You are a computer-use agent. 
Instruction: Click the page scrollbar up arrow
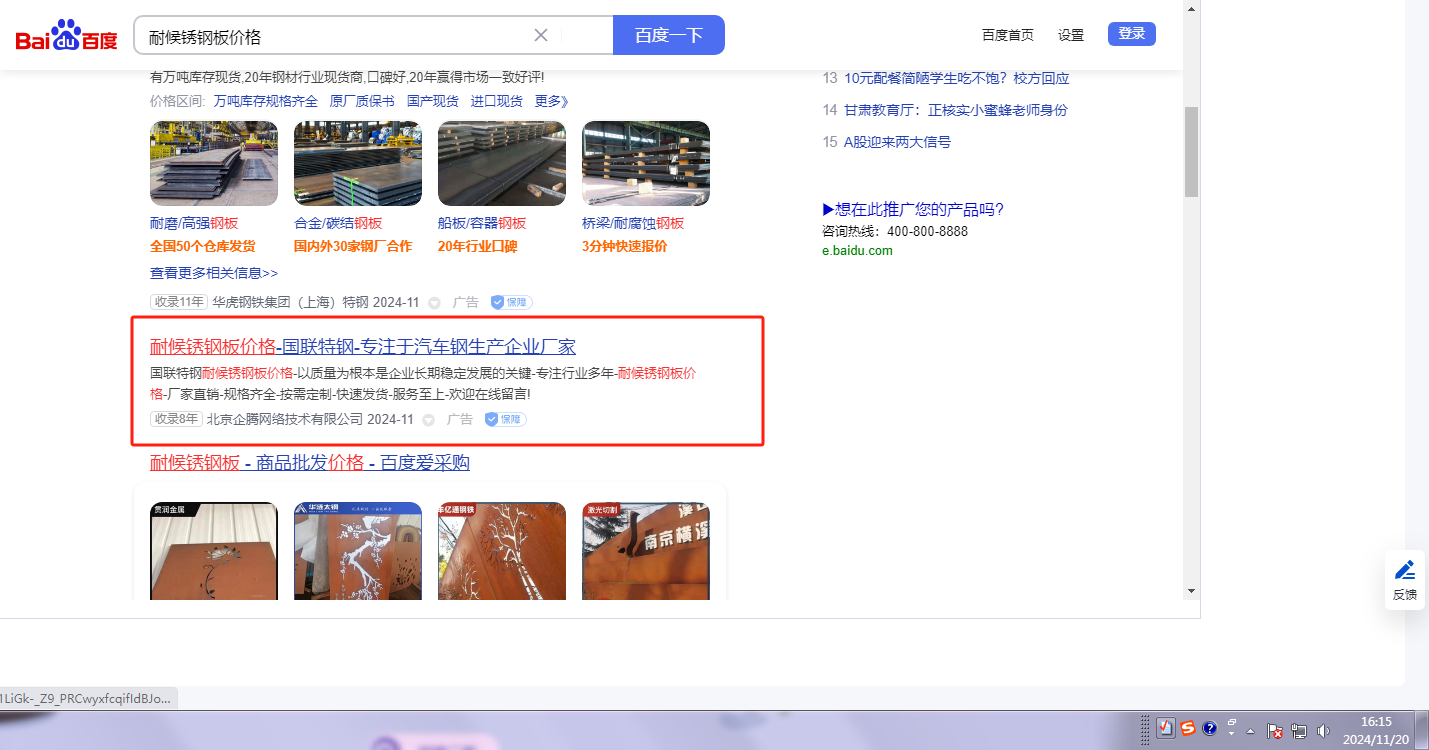1191,9
